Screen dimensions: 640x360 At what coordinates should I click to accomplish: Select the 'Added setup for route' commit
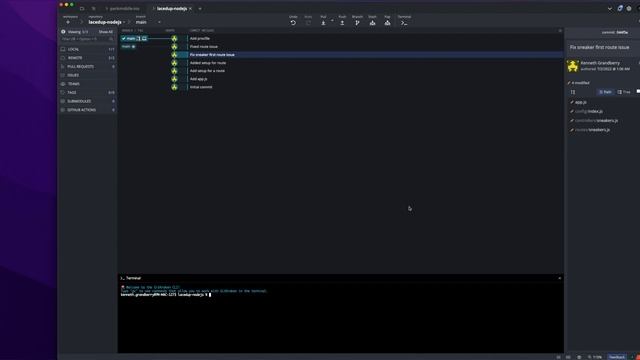(208, 63)
